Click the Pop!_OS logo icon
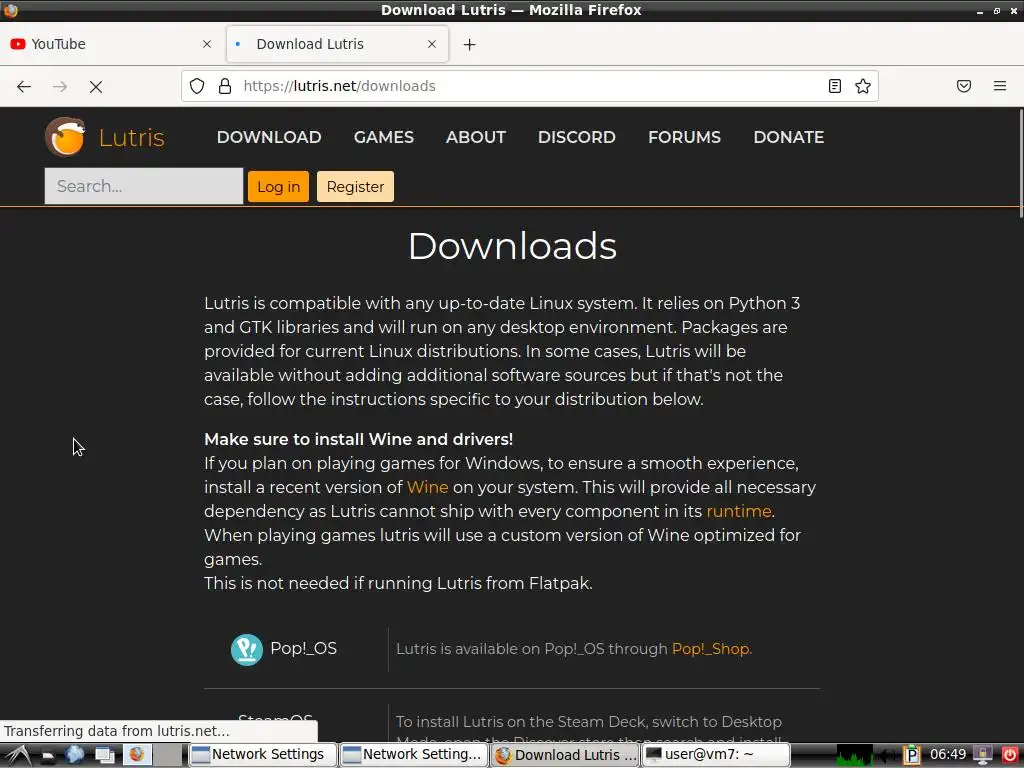Image resolution: width=1024 pixels, height=768 pixels. click(247, 650)
